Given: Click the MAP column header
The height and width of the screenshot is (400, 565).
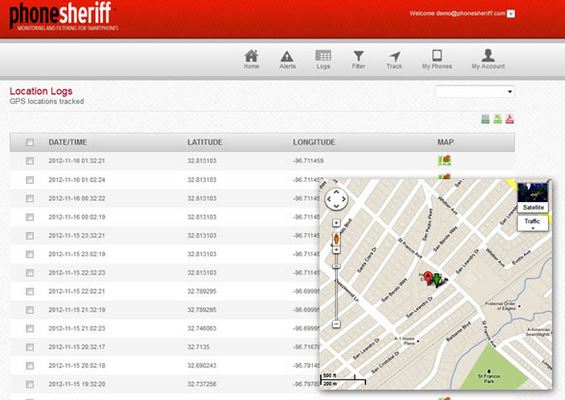Looking at the screenshot, I should pyautogui.click(x=445, y=142).
